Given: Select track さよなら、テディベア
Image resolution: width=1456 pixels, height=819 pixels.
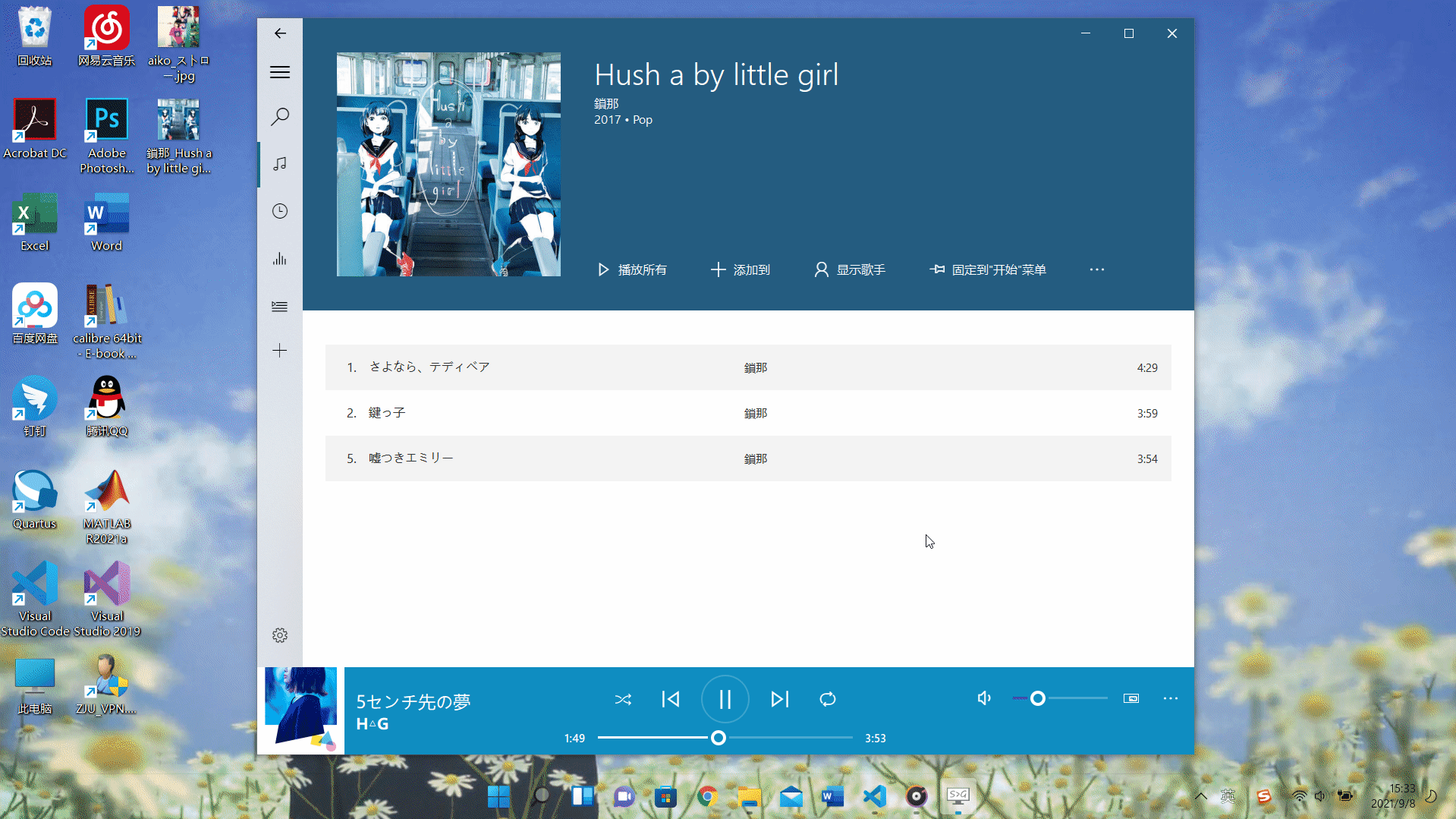Looking at the screenshot, I should (x=748, y=367).
